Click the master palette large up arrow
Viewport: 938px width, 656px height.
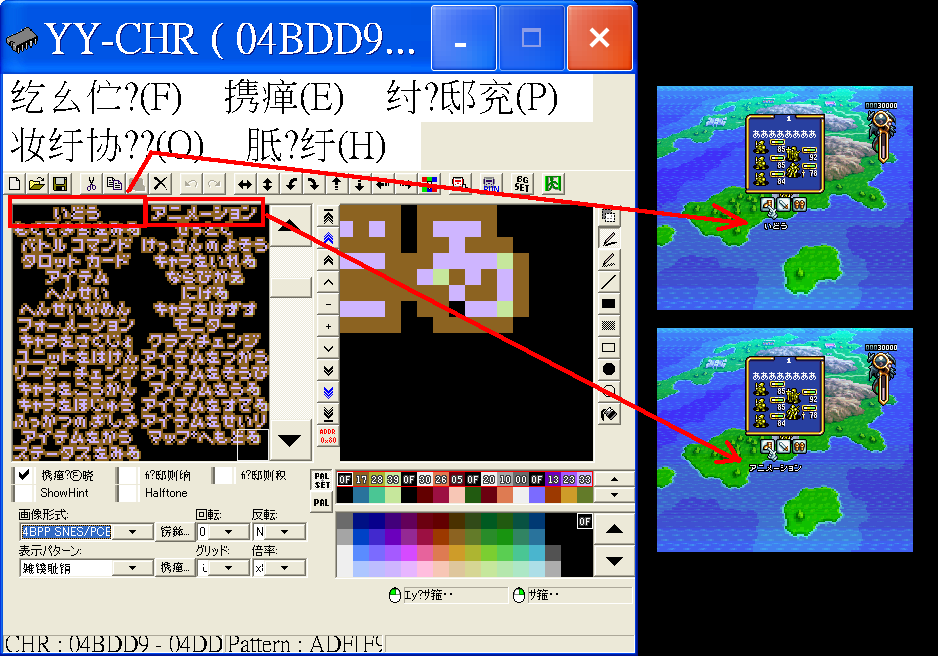(614, 529)
